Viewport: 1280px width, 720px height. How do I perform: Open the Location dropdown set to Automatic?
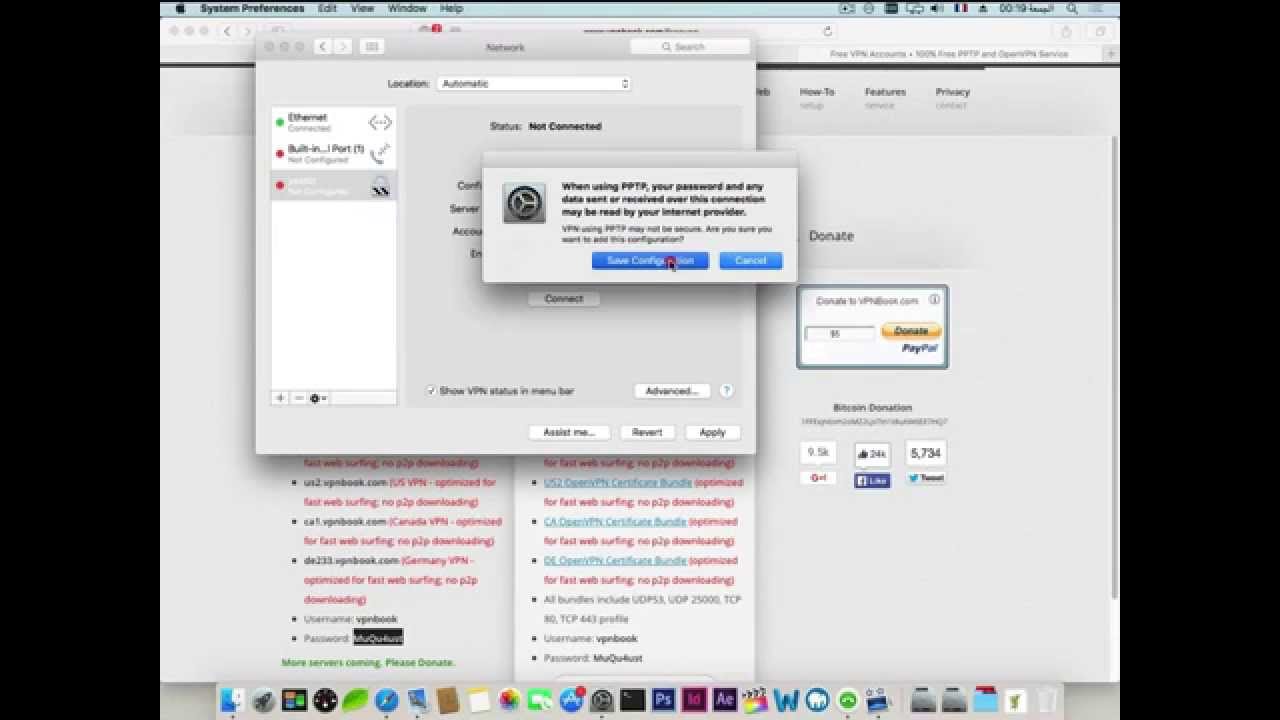(535, 84)
